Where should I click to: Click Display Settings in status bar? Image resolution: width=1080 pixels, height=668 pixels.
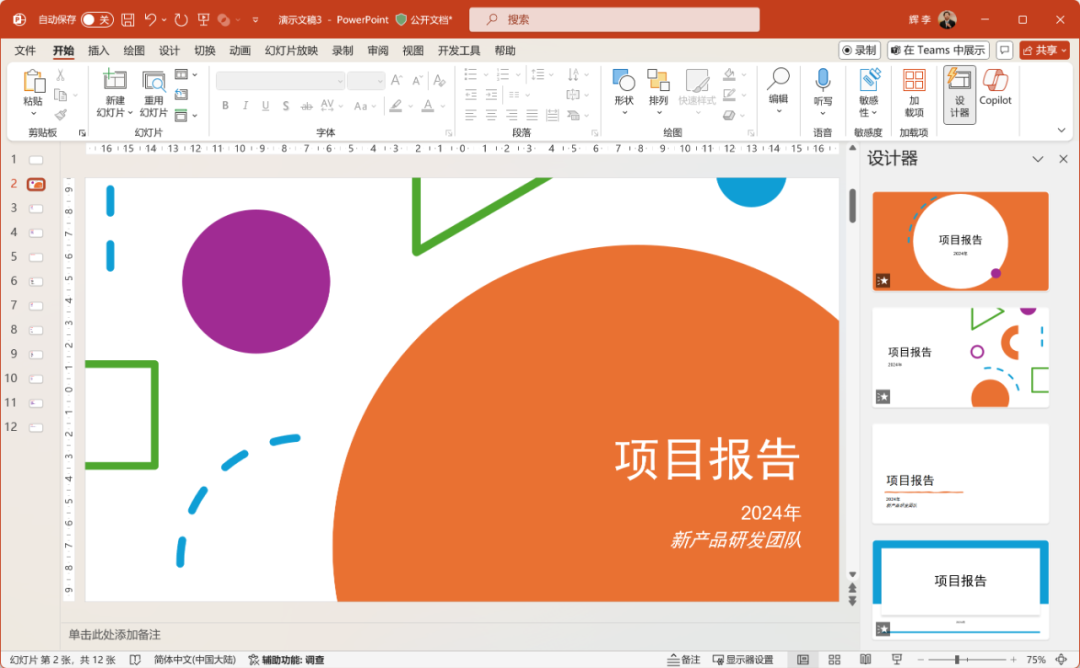[742, 660]
